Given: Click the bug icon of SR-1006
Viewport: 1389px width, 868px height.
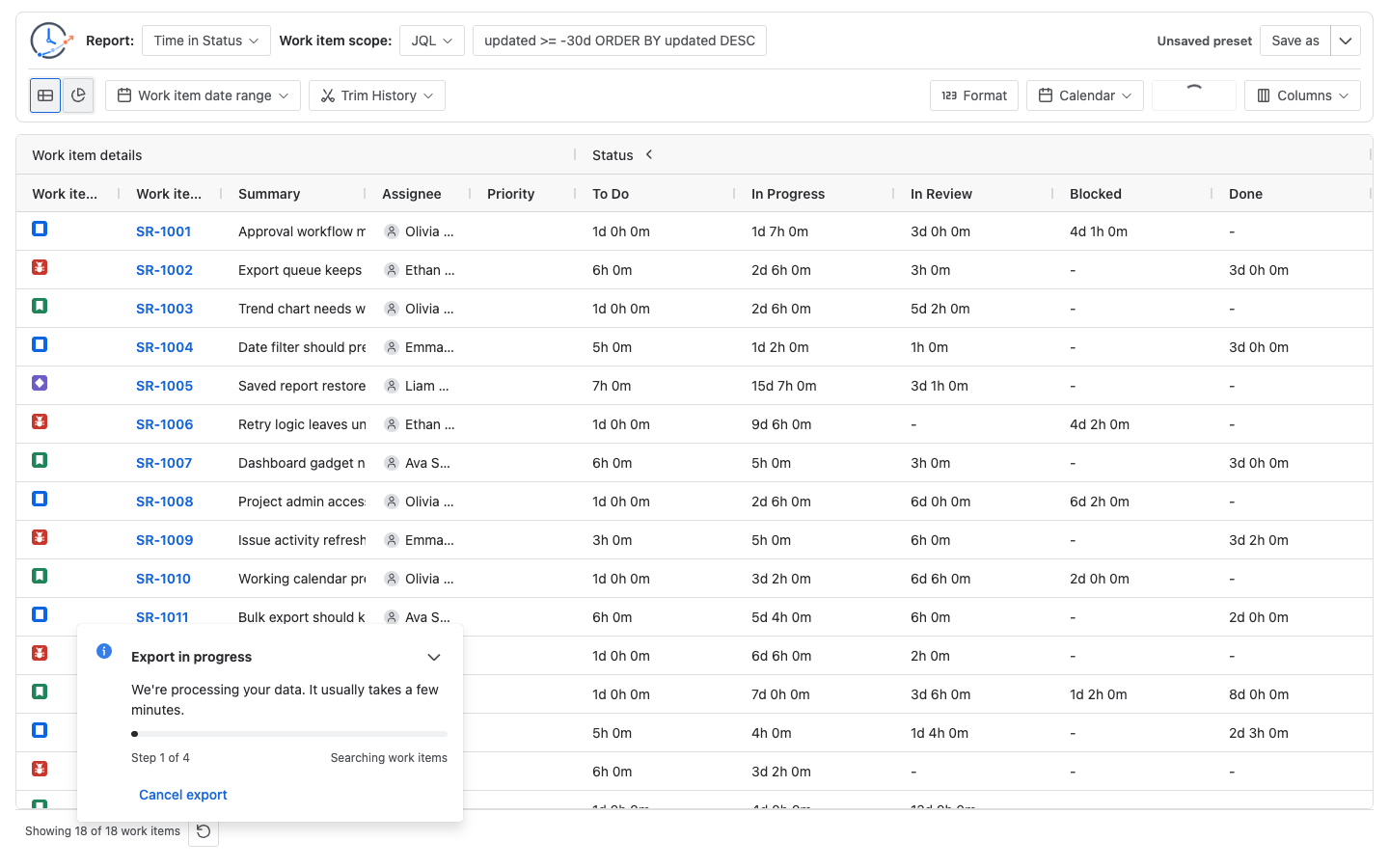Looking at the screenshot, I should click(x=40, y=421).
